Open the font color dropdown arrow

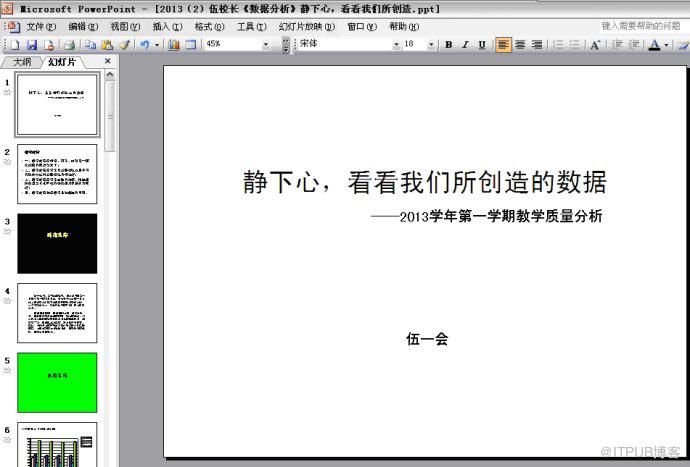coord(666,45)
